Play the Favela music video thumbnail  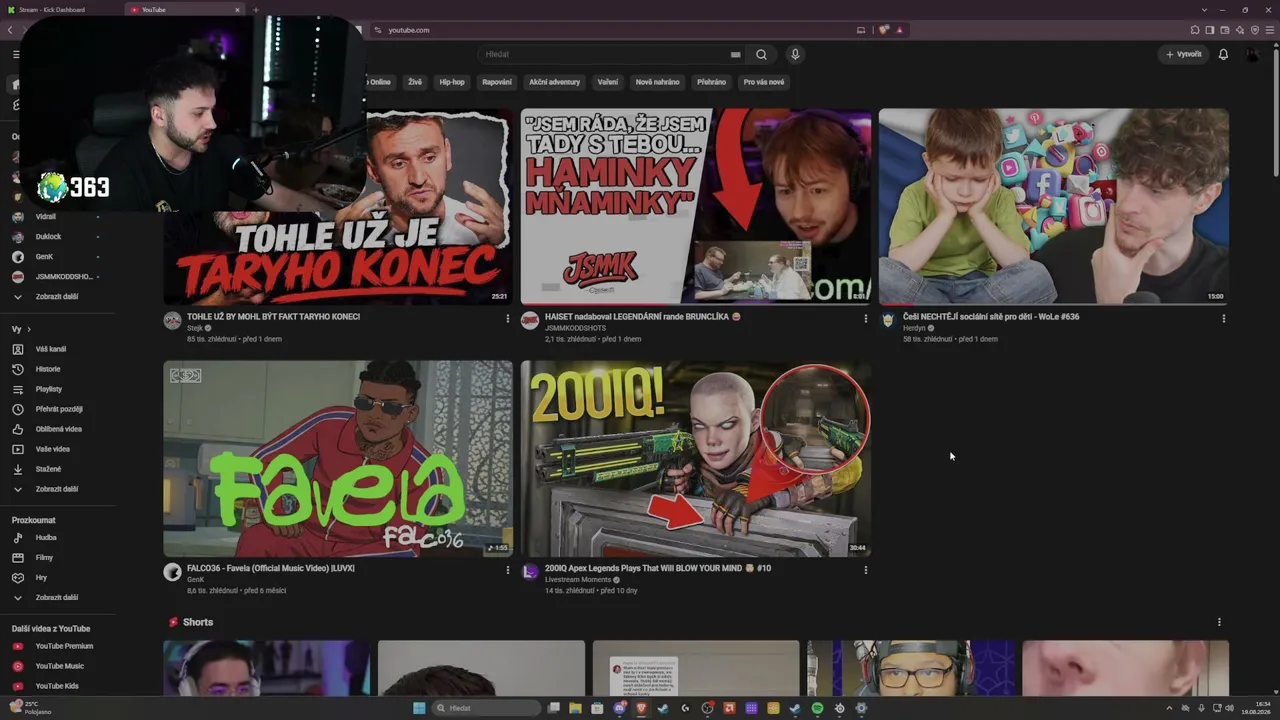tap(338, 458)
